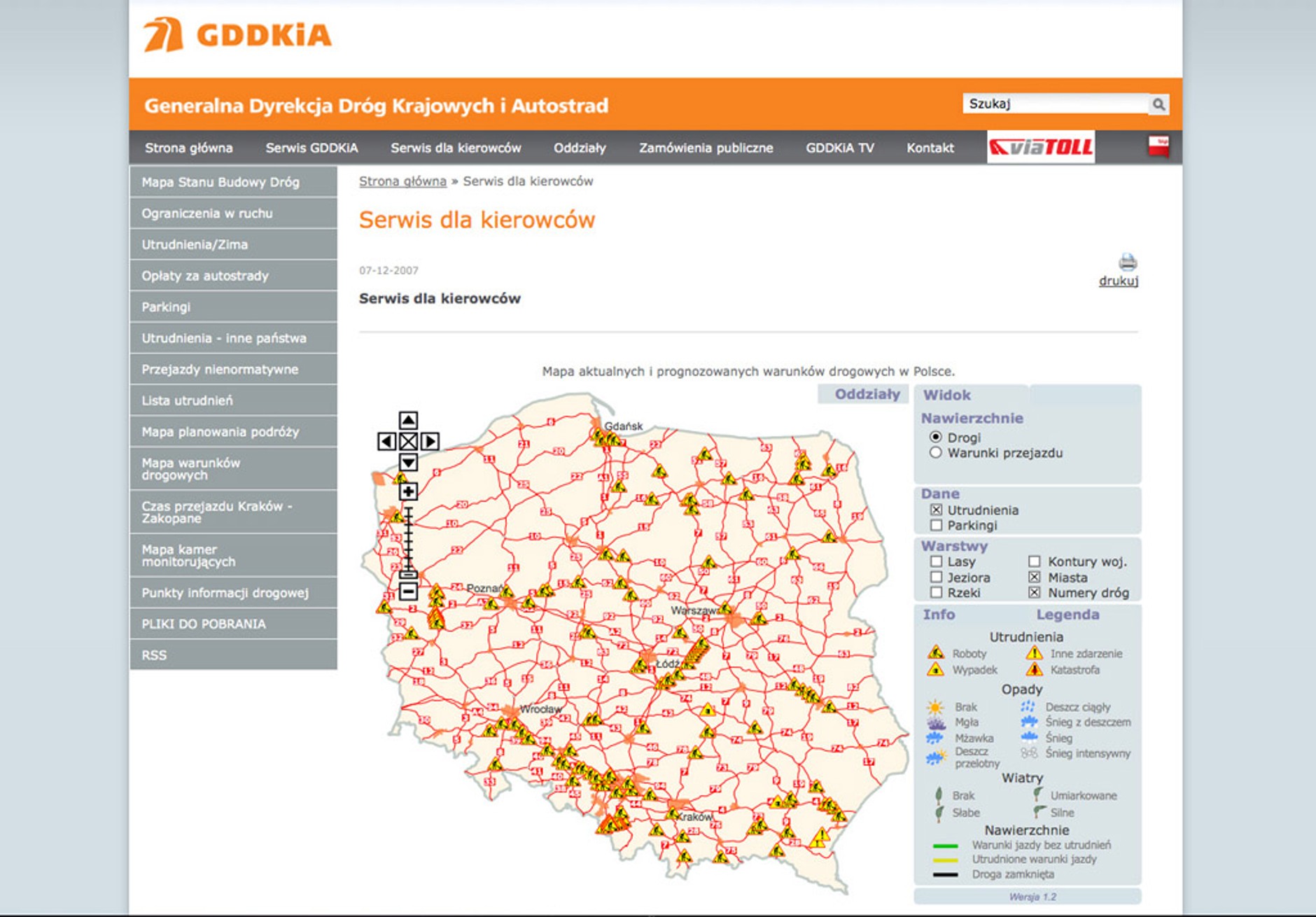Click the map pan down arrow
Image resolution: width=1316 pixels, height=917 pixels.
pos(408,462)
